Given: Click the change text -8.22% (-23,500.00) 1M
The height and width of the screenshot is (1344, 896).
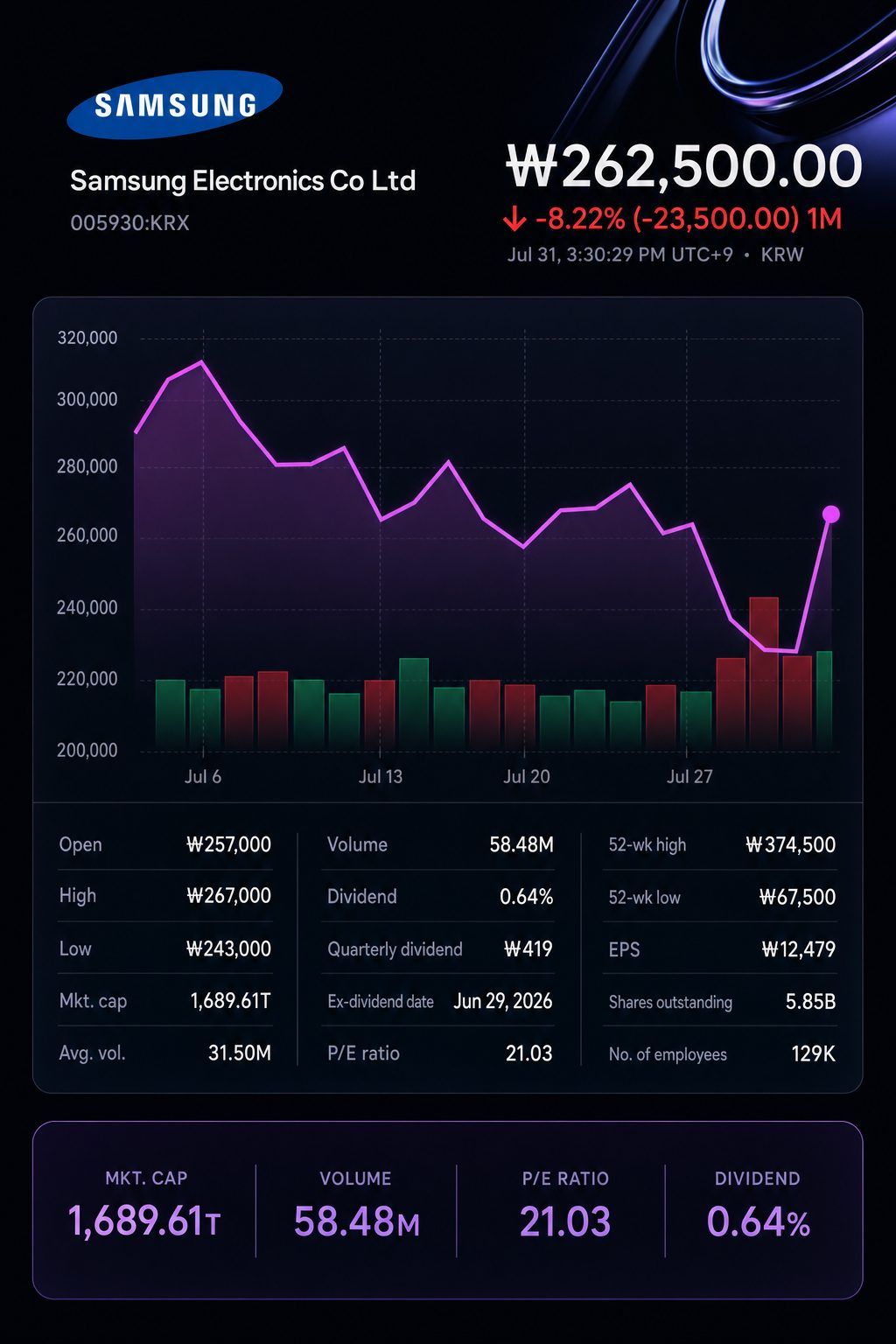Looking at the screenshot, I should [688, 219].
